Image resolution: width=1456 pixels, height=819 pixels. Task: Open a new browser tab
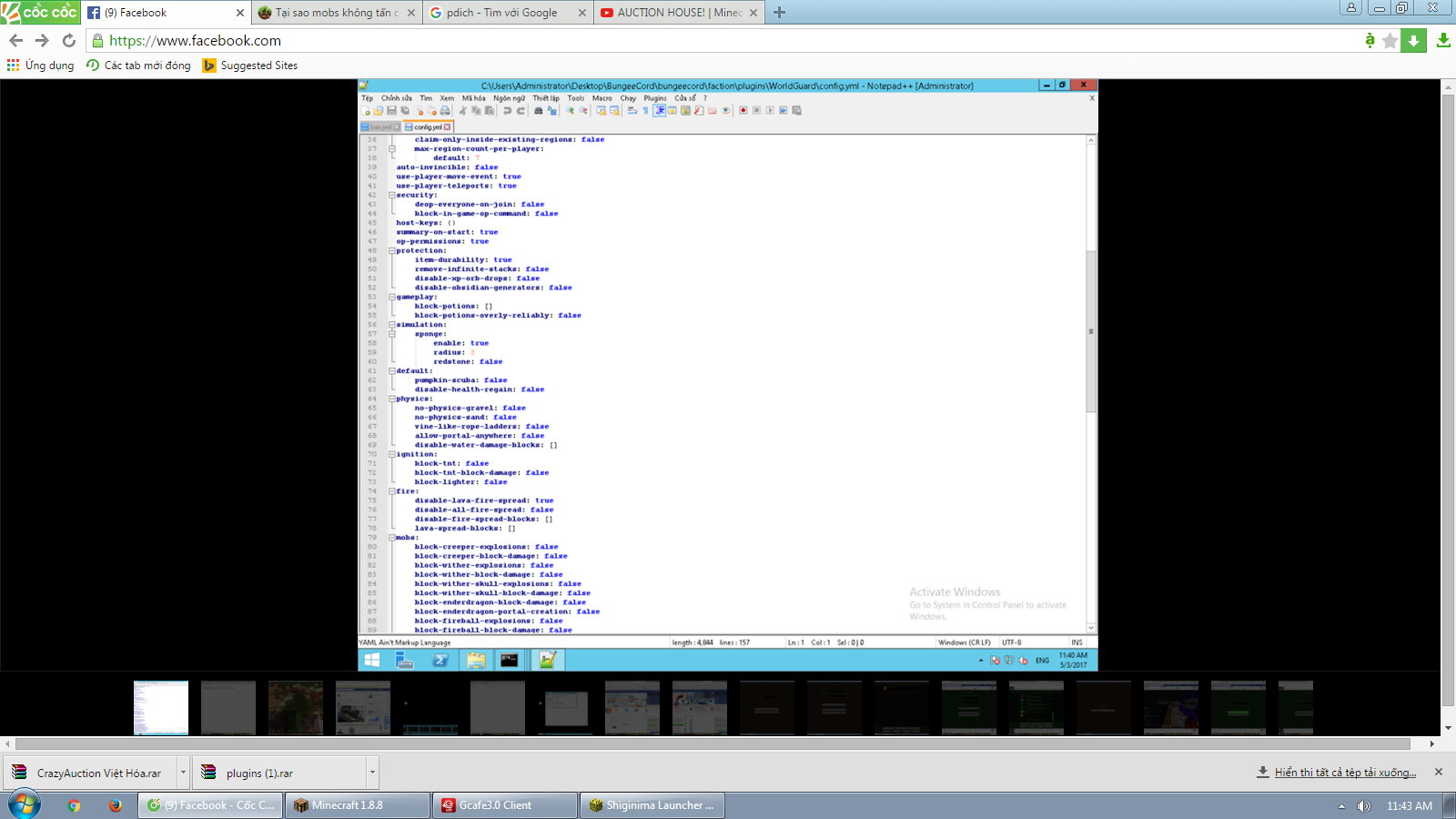tap(779, 13)
